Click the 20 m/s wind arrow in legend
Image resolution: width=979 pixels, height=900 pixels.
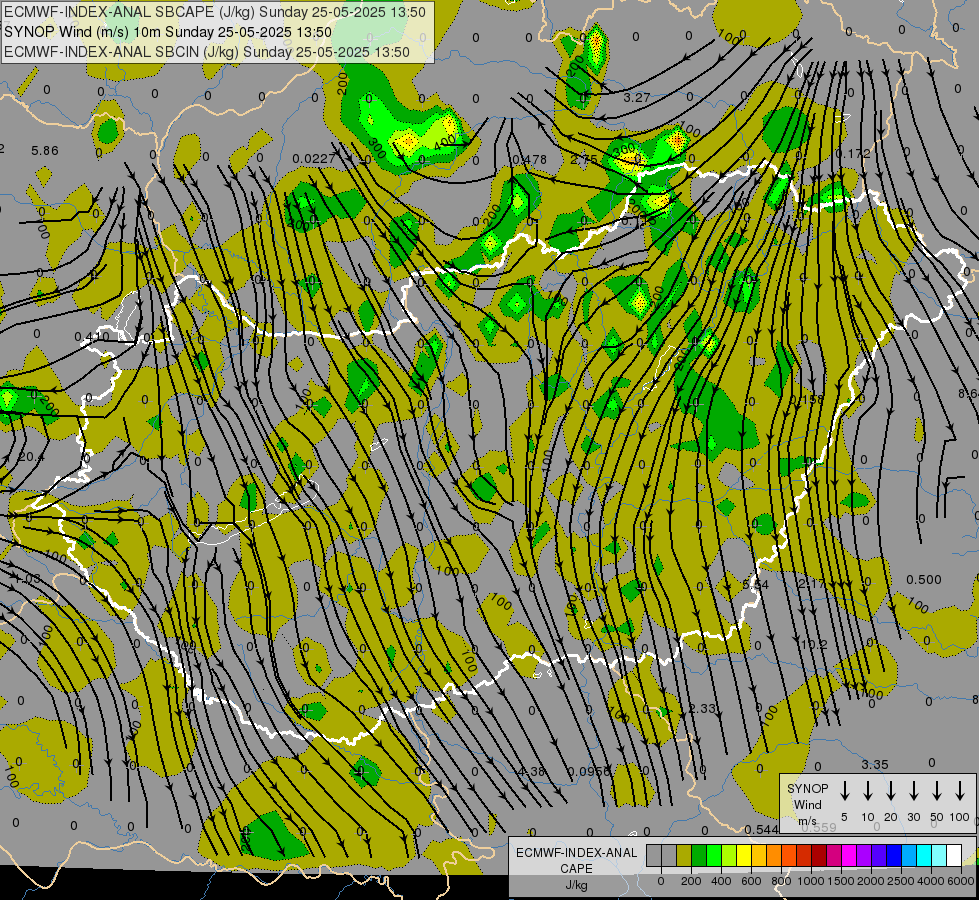(x=891, y=791)
